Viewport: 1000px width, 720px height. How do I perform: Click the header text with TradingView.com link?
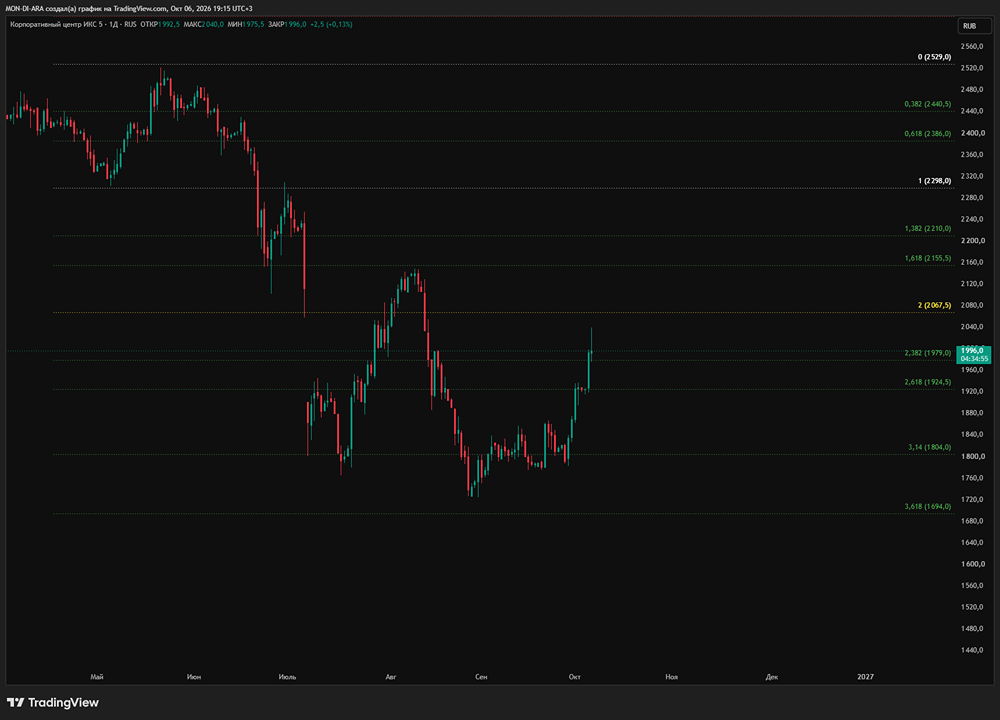pos(129,8)
